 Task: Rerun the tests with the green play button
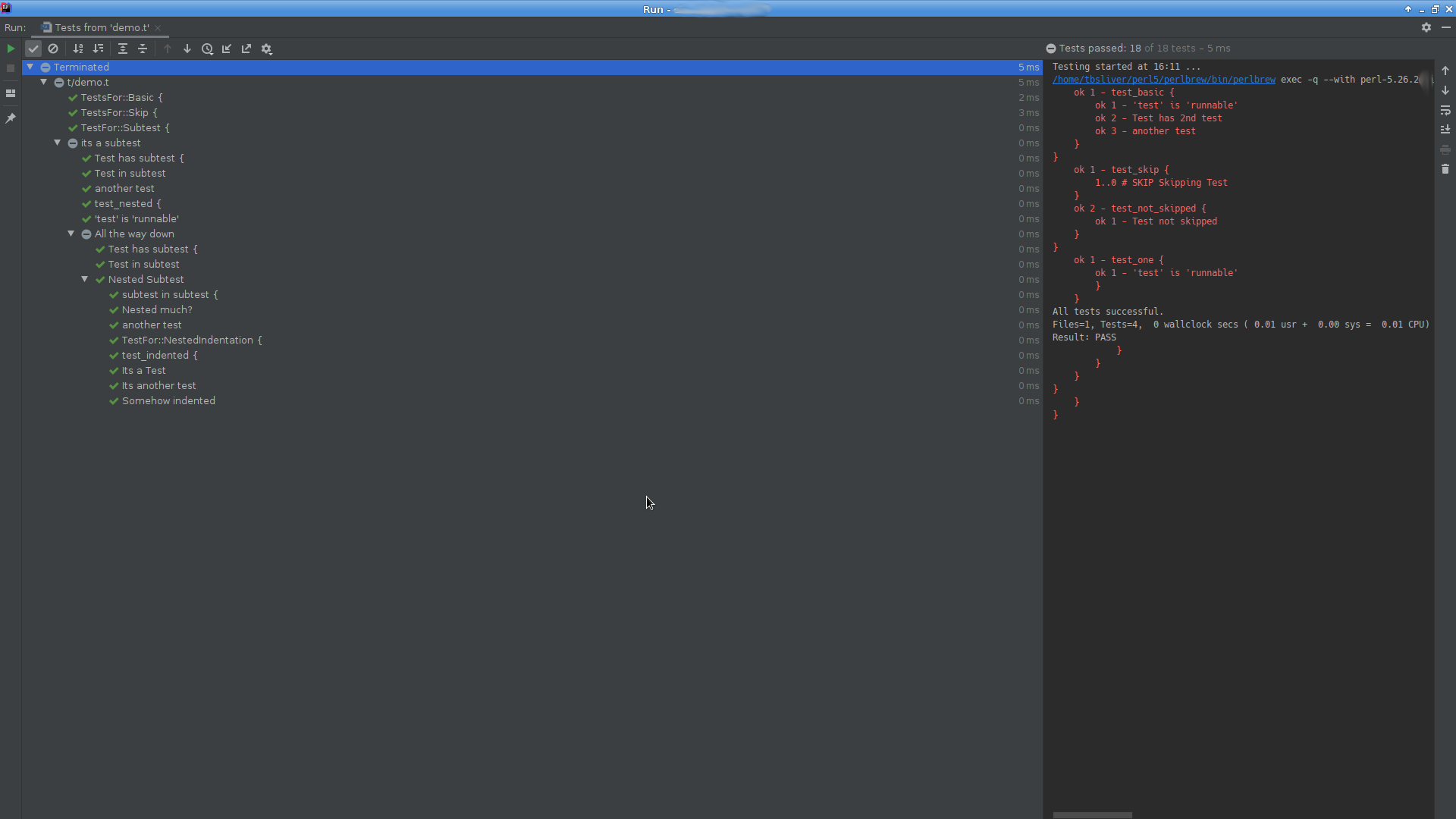tap(11, 49)
